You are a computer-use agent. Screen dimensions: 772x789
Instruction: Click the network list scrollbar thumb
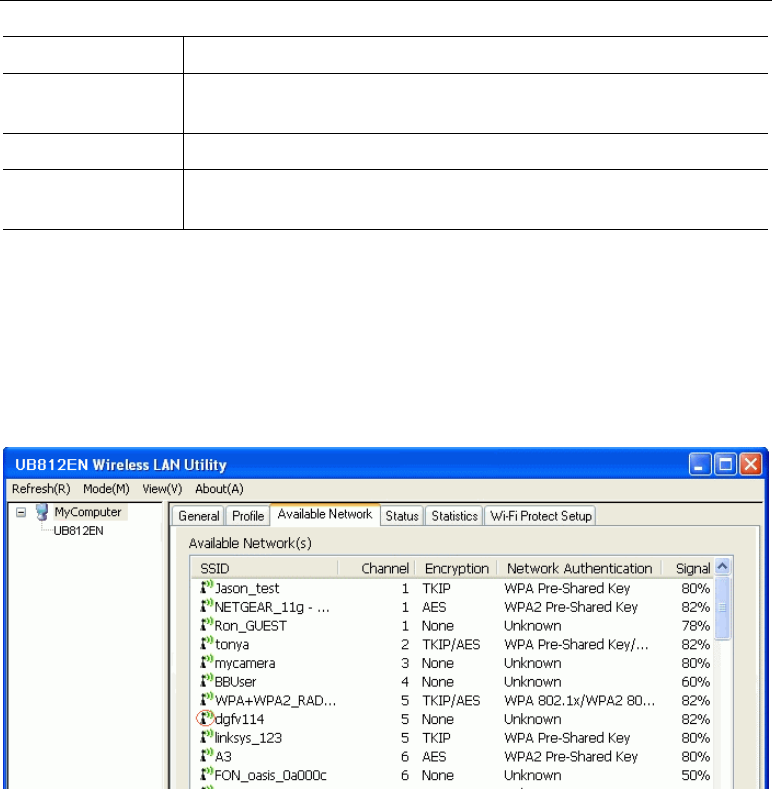pyautogui.click(x=723, y=608)
